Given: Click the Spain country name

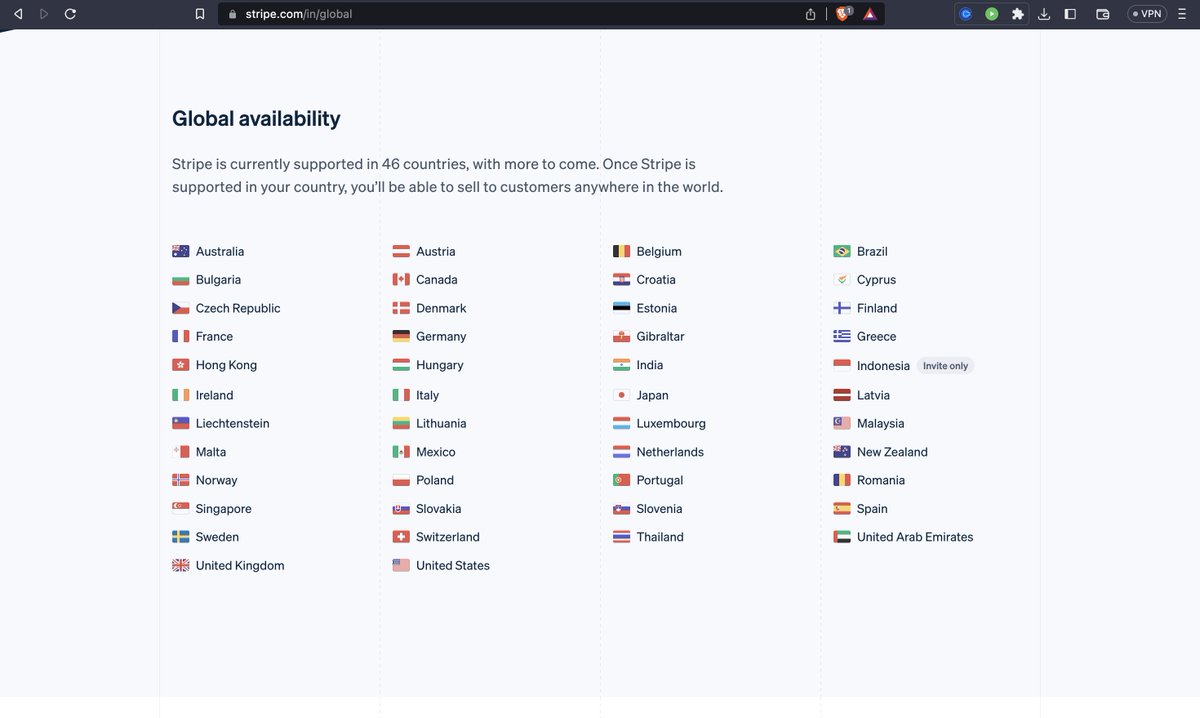Looking at the screenshot, I should click(872, 509).
